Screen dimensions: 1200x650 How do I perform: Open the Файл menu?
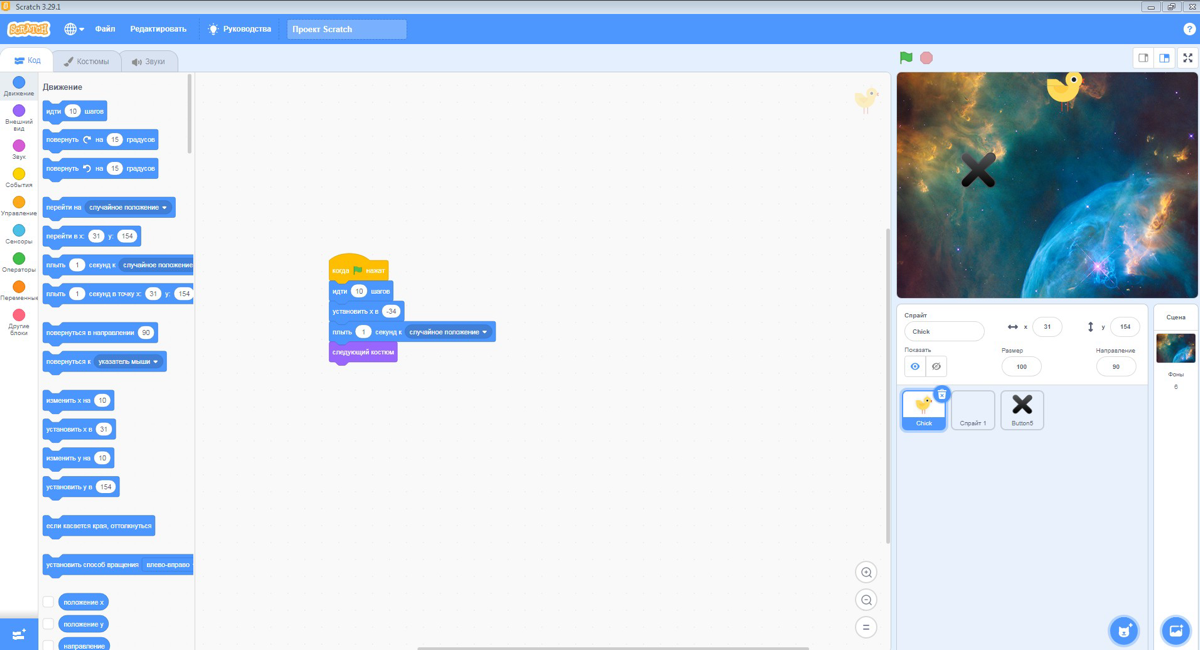pyautogui.click(x=105, y=29)
